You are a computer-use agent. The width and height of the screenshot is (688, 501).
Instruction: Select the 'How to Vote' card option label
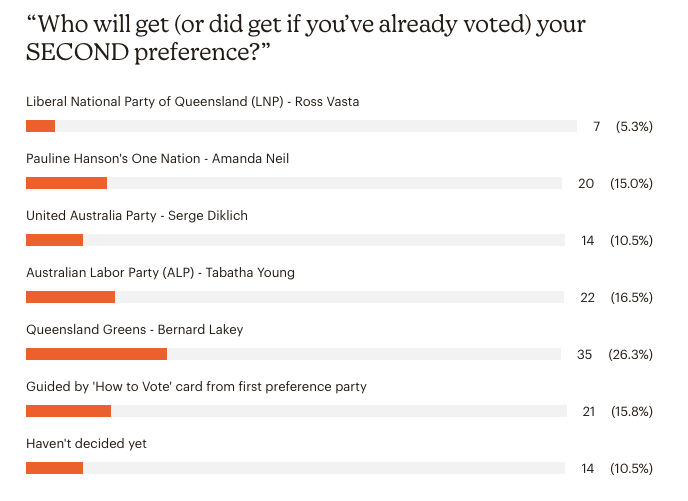(x=196, y=387)
